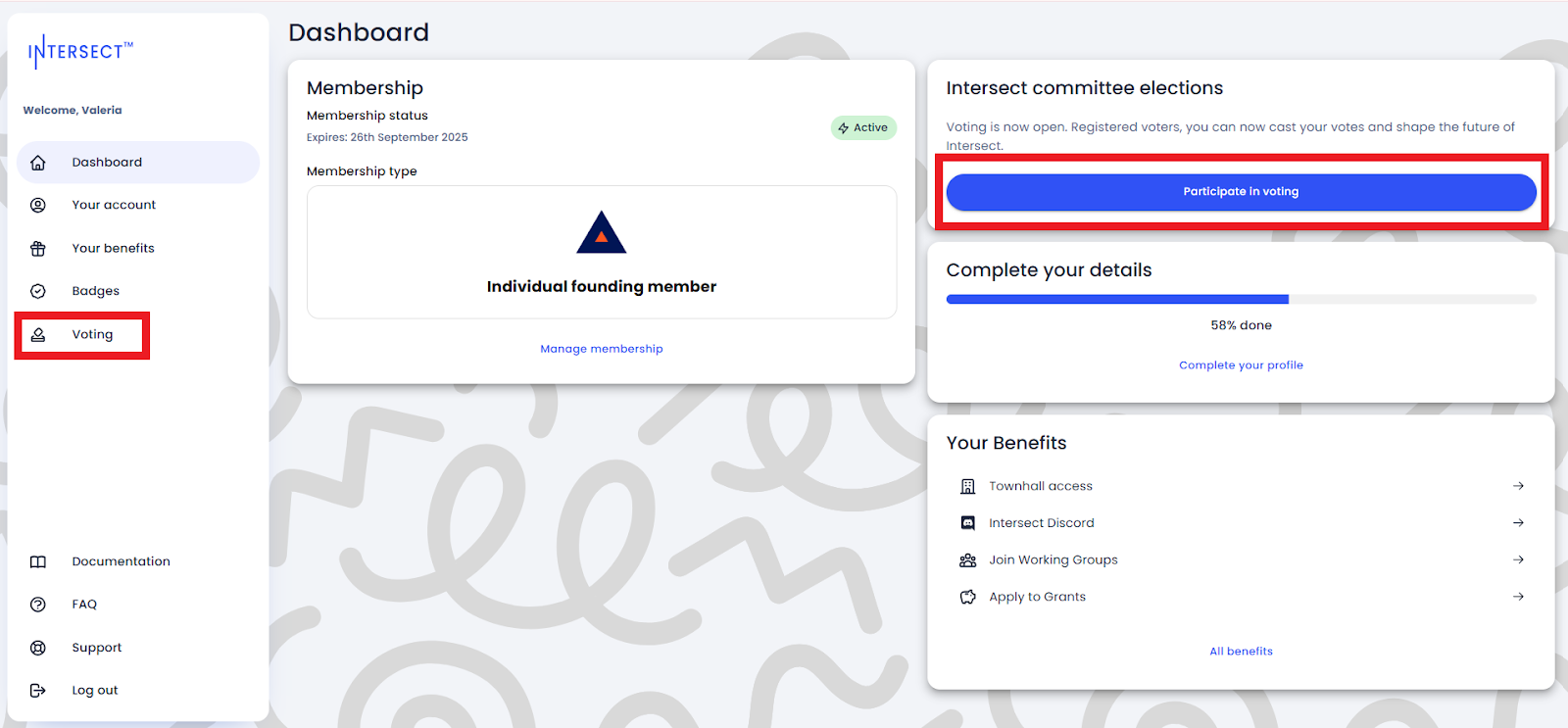Click the FAQ question mark icon
Image resolution: width=1568 pixels, height=728 pixels.
(38, 605)
